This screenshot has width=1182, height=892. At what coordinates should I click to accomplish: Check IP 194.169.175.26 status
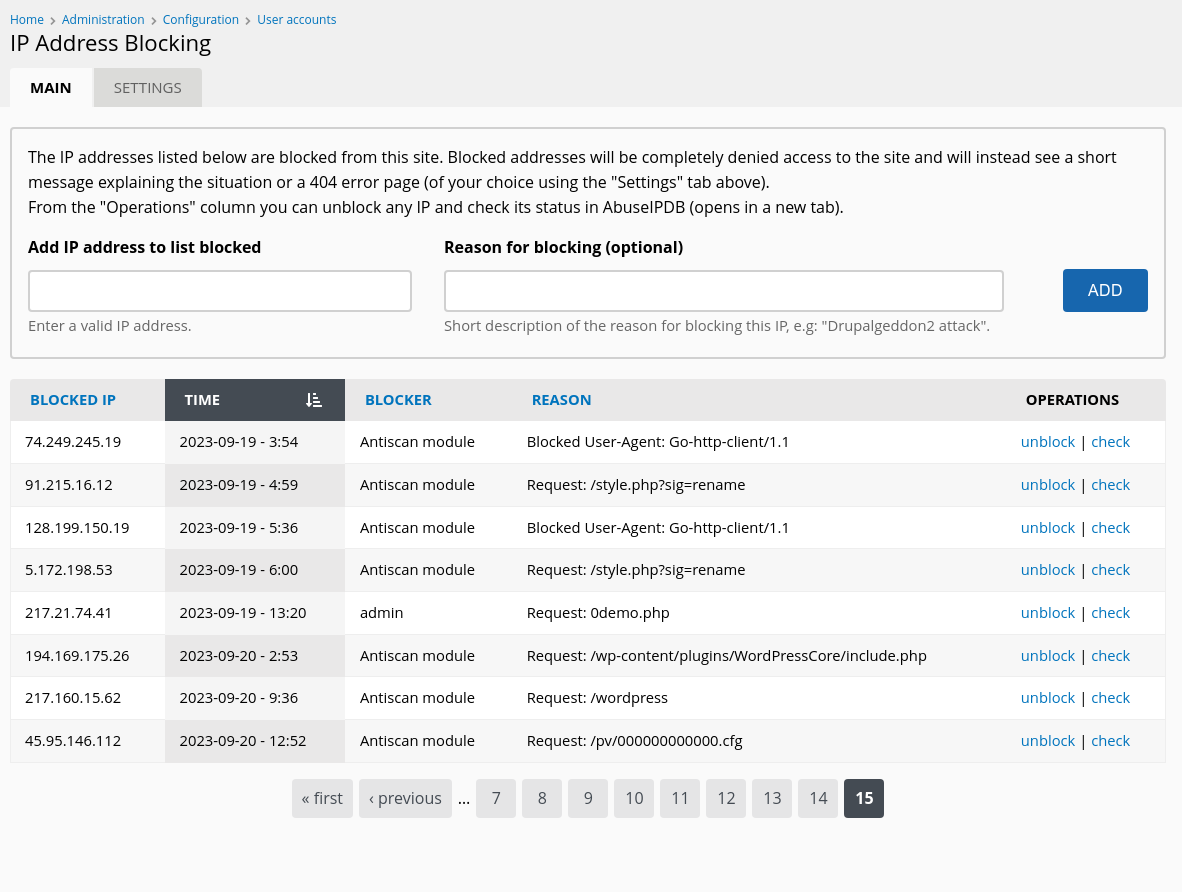click(x=1110, y=656)
